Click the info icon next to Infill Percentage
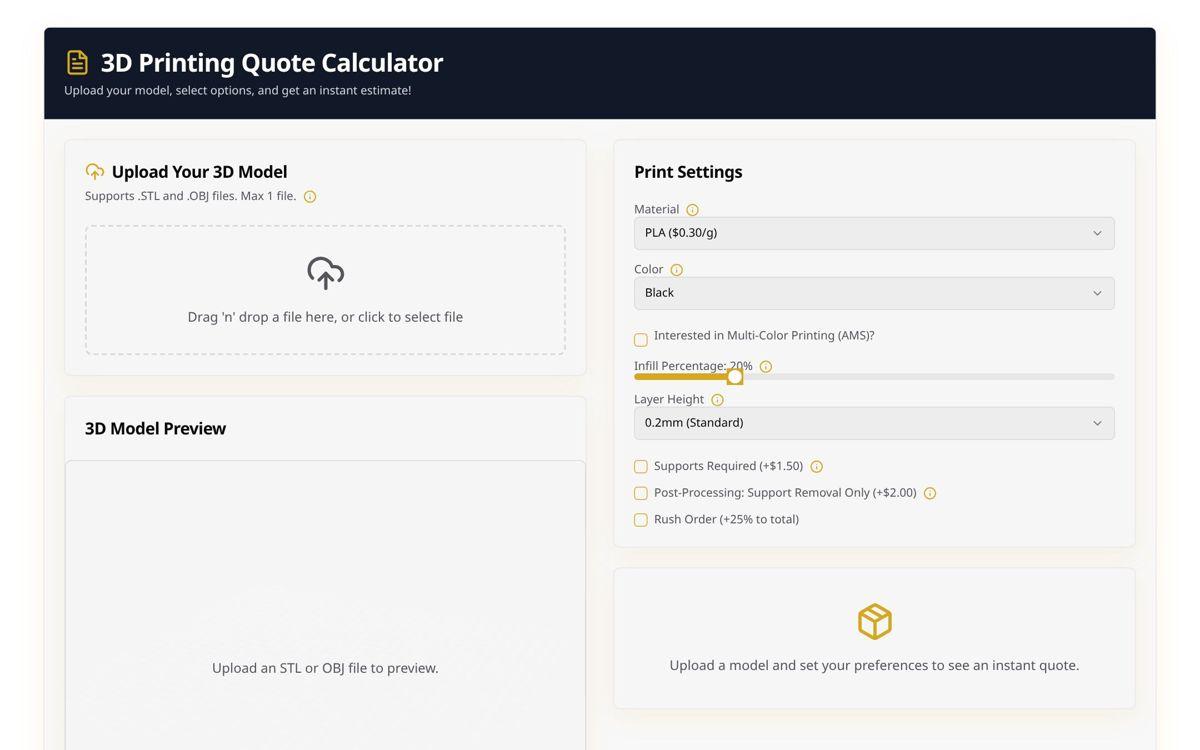The image size is (1200, 750). (x=766, y=367)
